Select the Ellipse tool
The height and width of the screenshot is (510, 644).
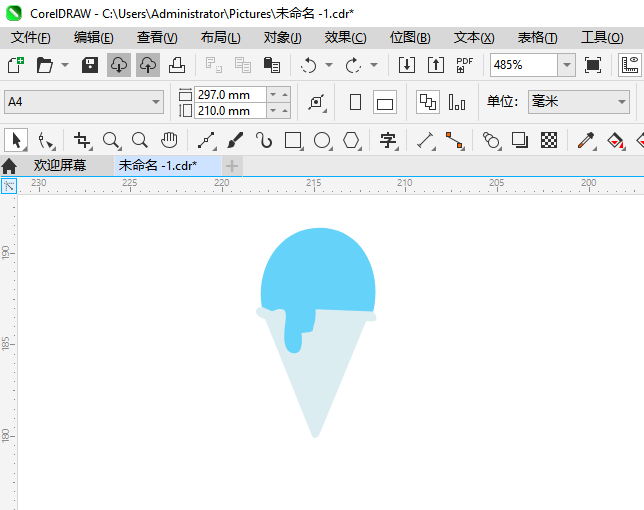pyautogui.click(x=322, y=140)
